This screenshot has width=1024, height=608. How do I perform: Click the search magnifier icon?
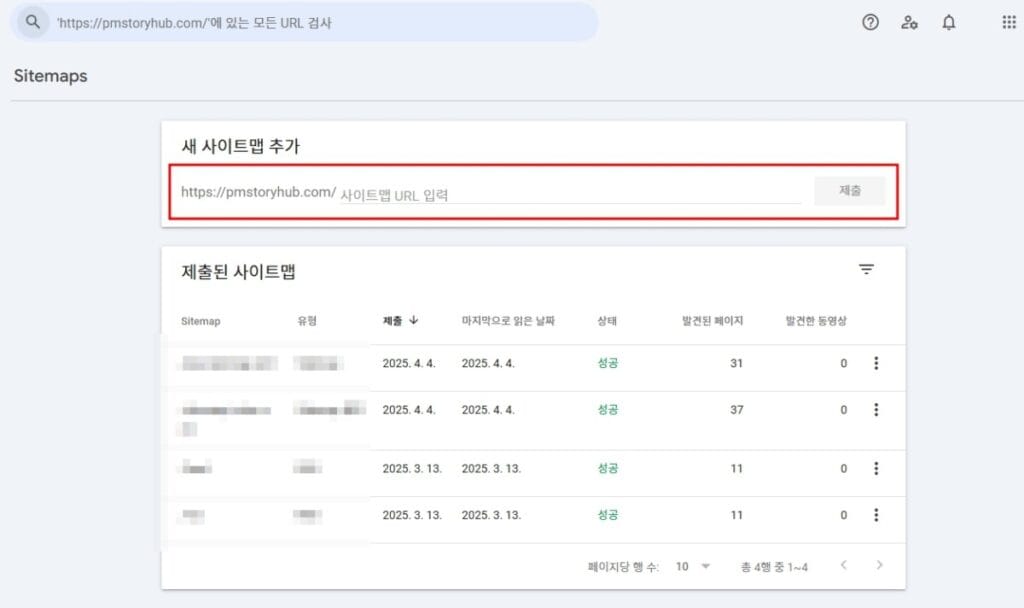click(35, 22)
